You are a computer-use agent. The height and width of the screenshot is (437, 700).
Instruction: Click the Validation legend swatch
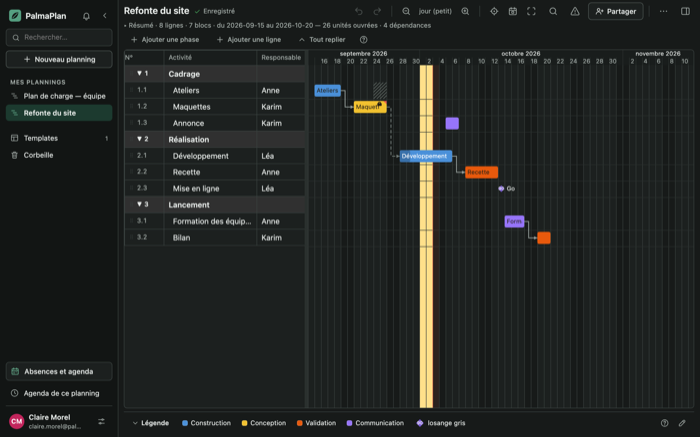[300, 423]
